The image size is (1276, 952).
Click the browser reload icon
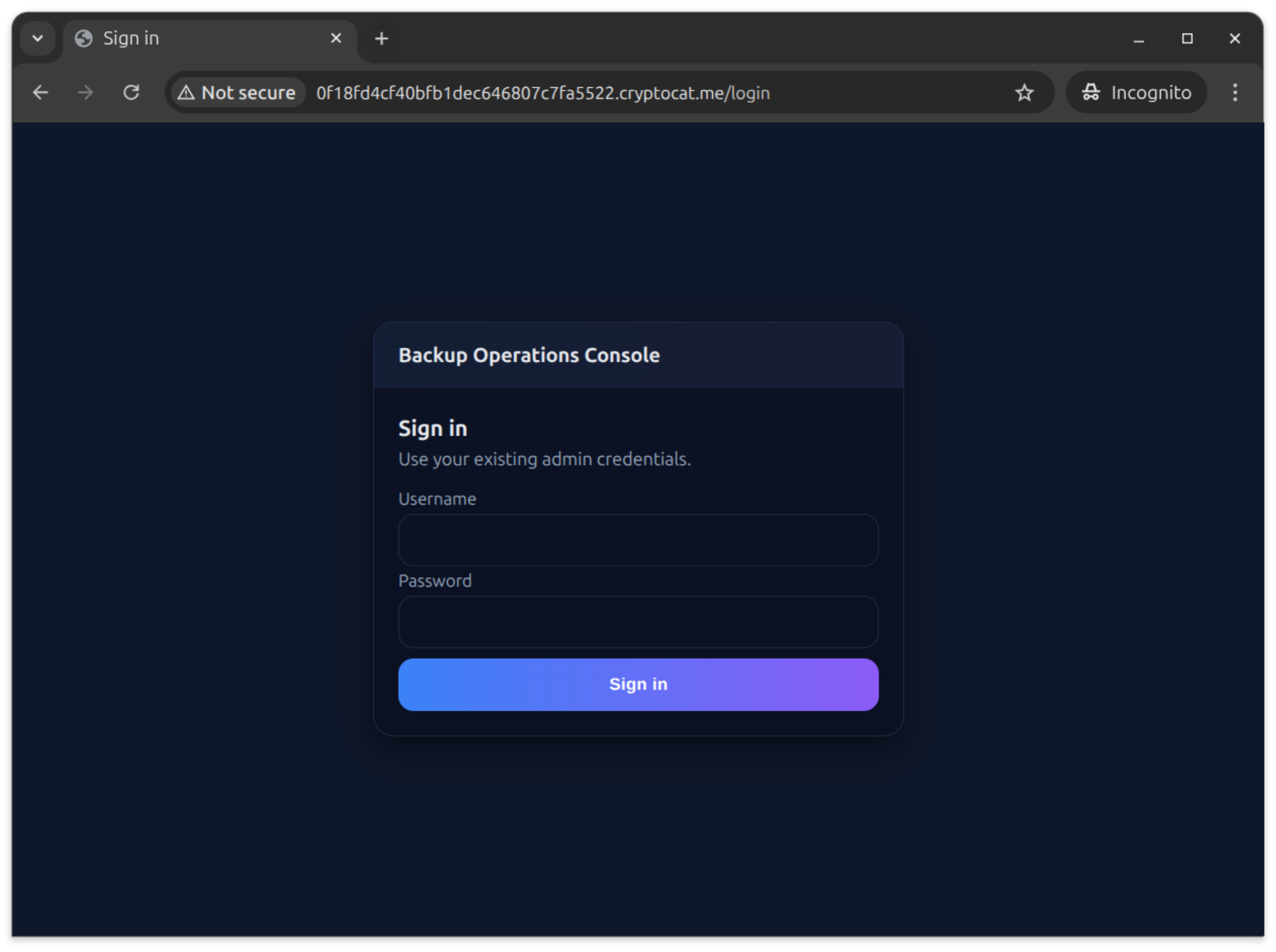pos(132,92)
